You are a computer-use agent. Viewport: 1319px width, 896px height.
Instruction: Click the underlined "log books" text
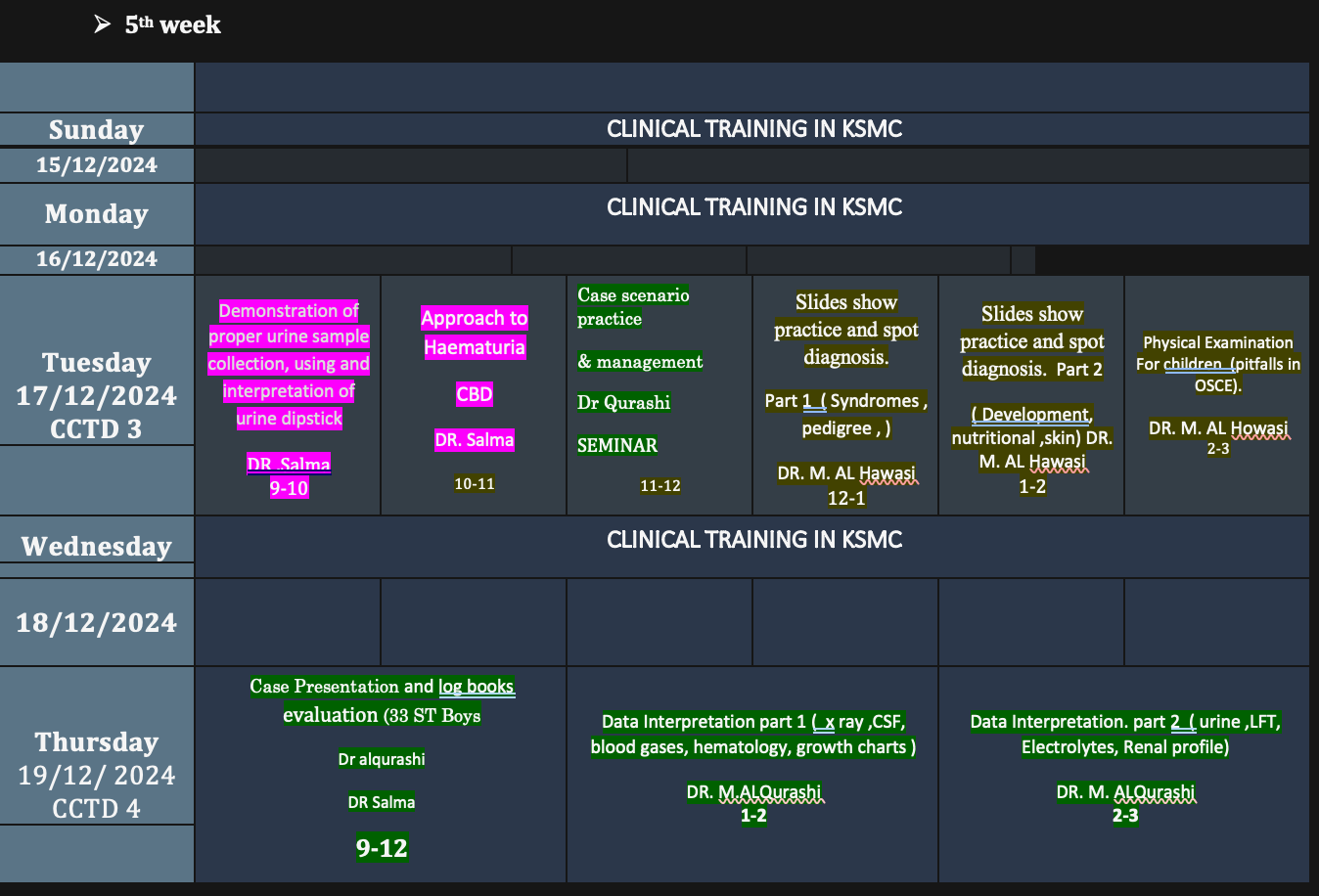pos(476,687)
